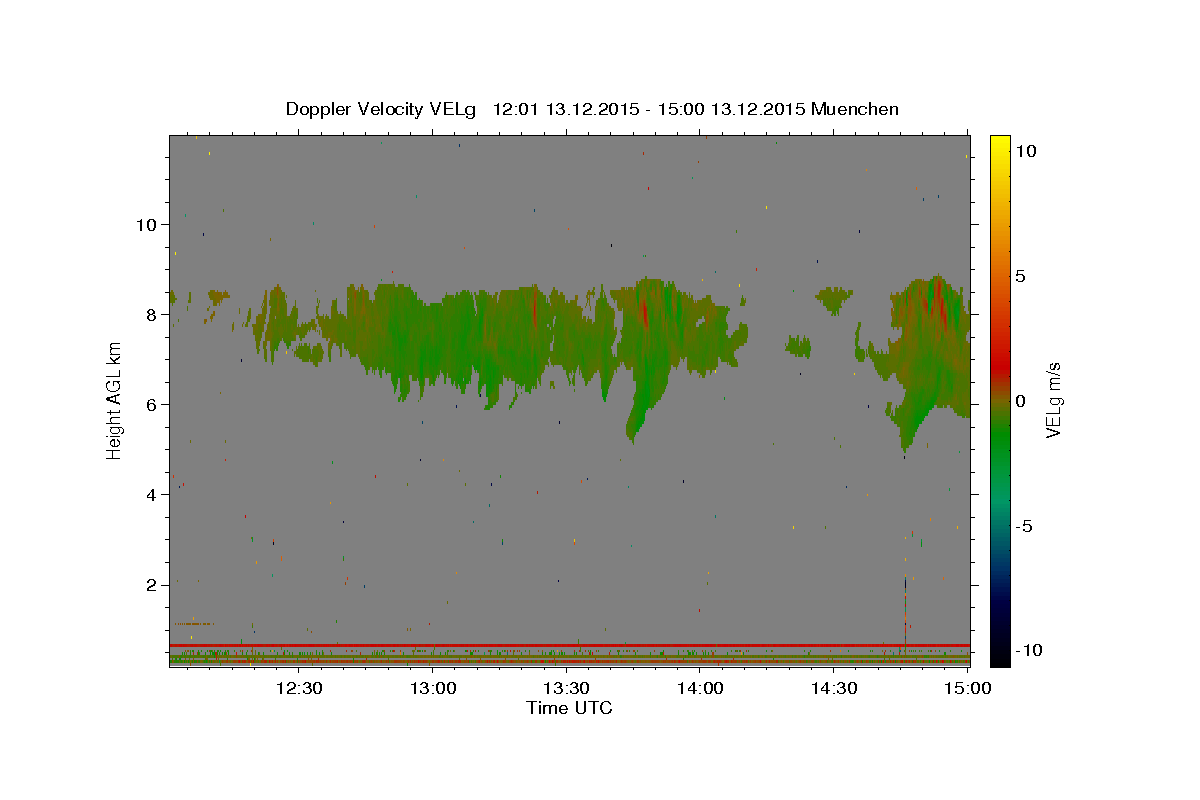Click the small isolated cloud patch near 14:22

(x=798, y=347)
